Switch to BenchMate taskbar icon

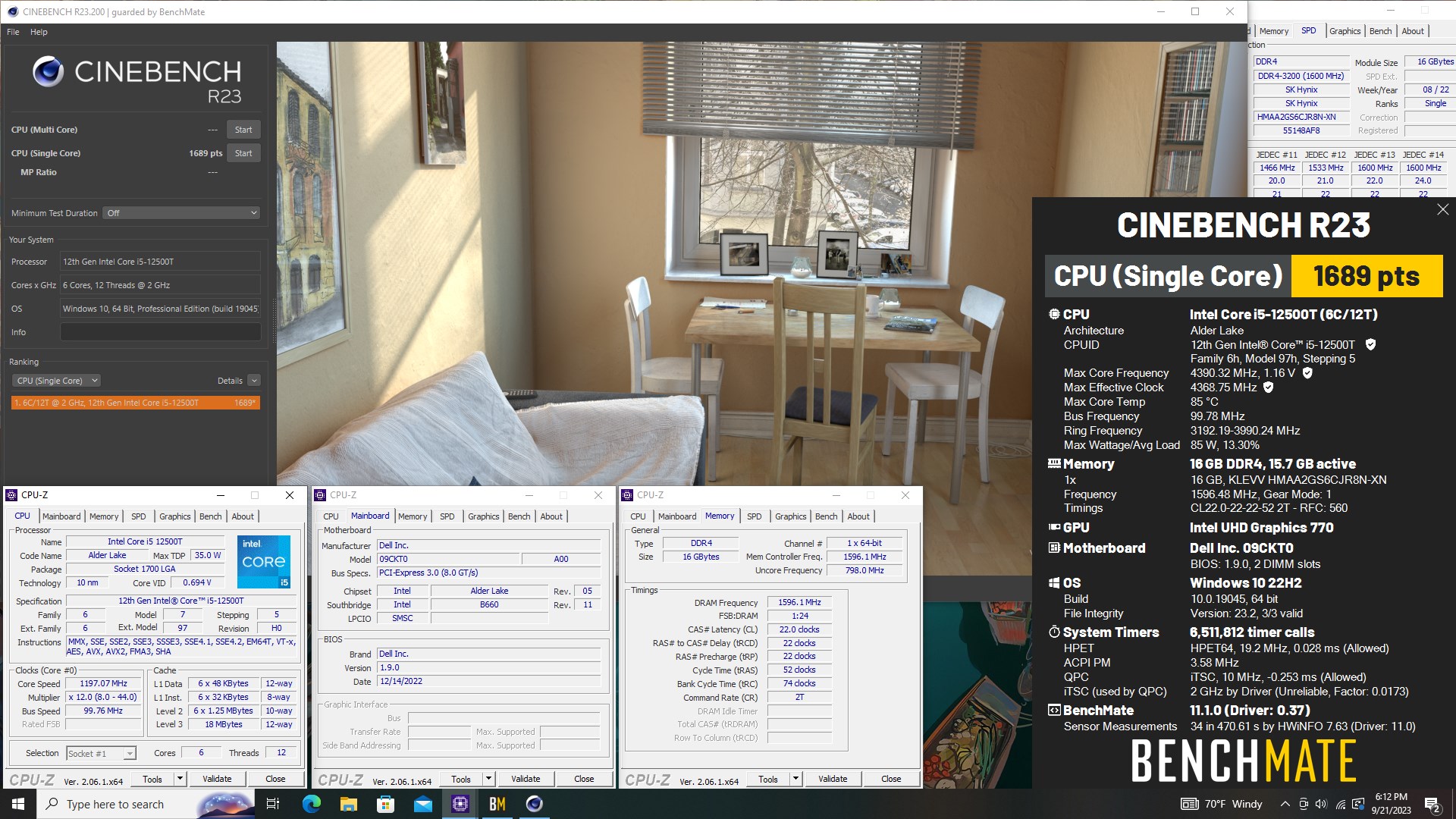pos(497,804)
